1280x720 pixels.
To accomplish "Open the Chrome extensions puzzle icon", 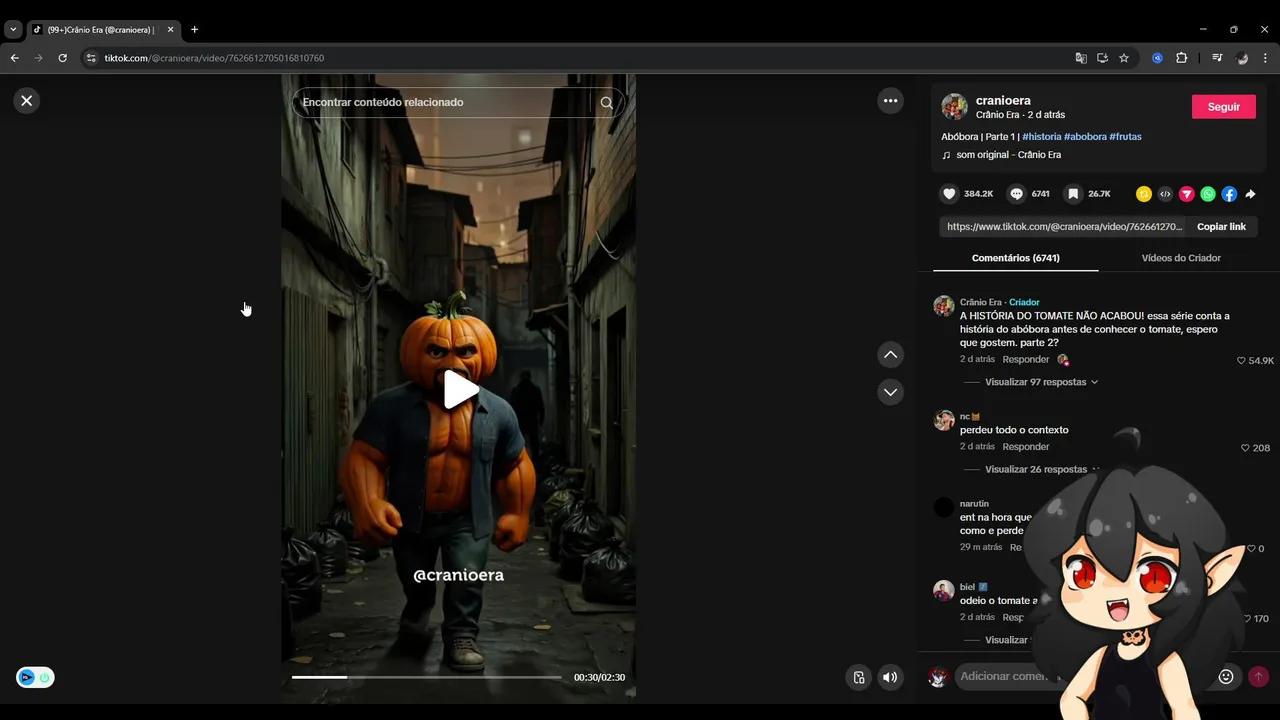I will 1181,58.
